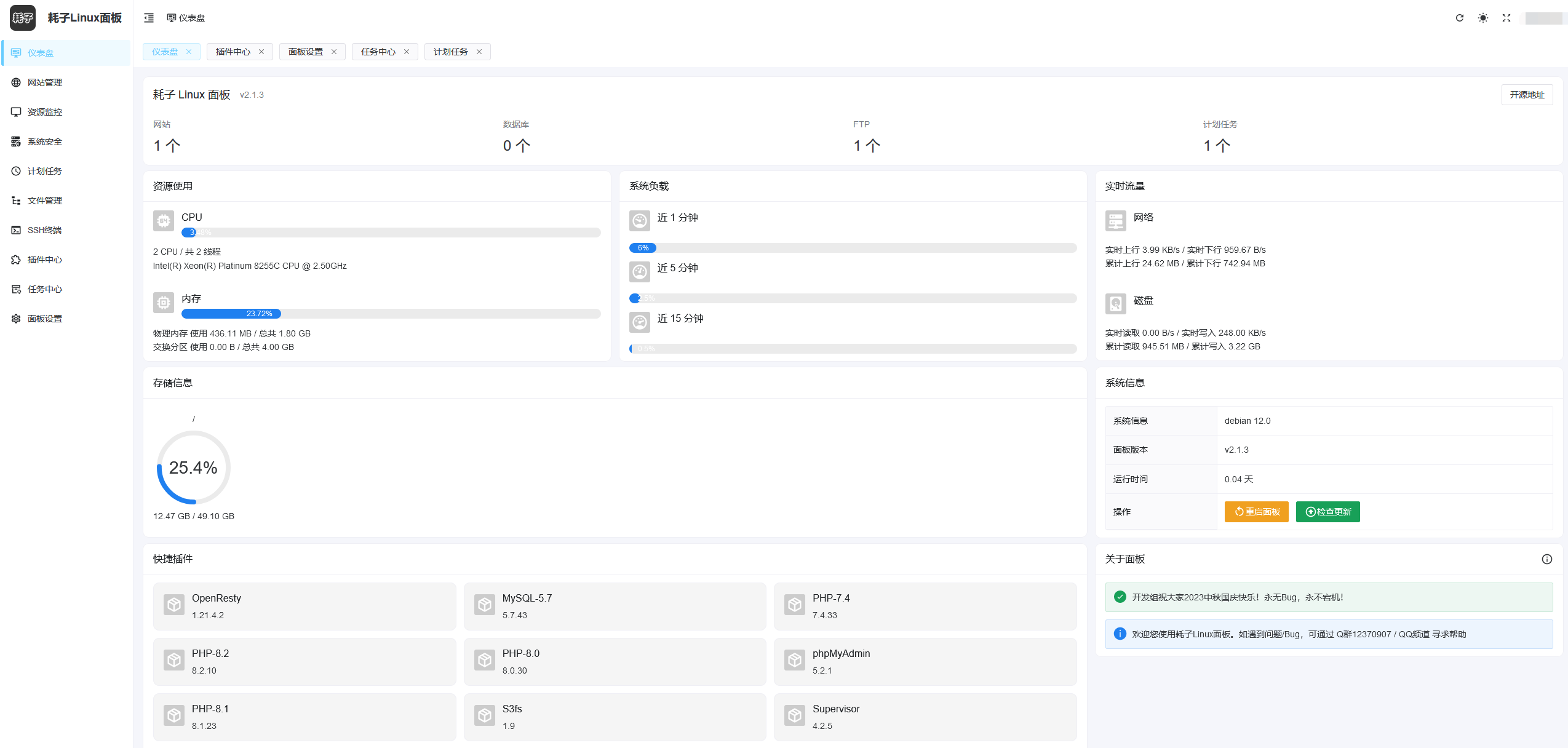Switch to the 插件中心 tab
Viewport: 1568px width, 748px height.
pos(233,52)
